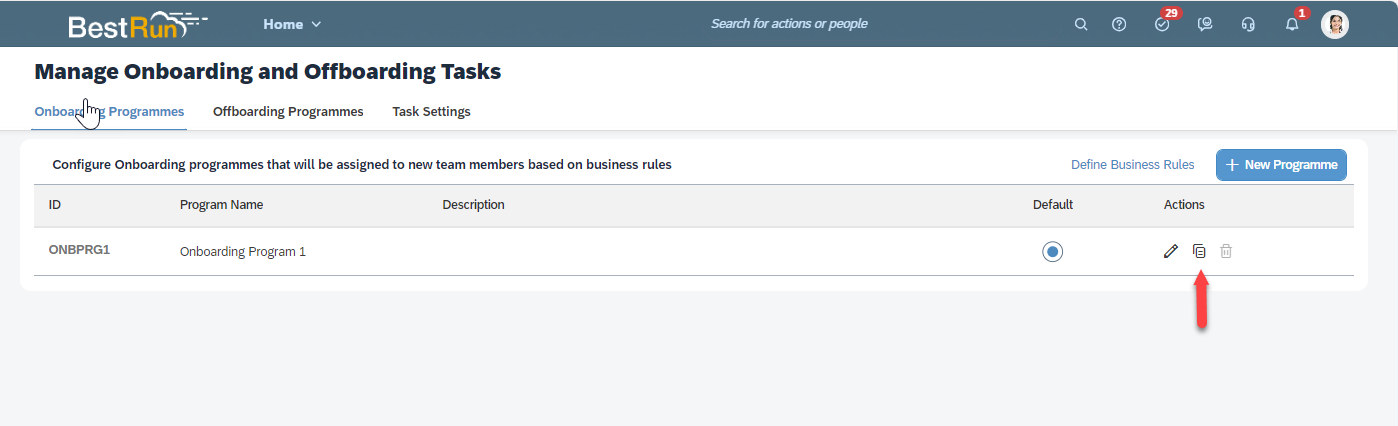Click the headset support icon
The width and height of the screenshot is (1398, 426).
(x=1248, y=25)
